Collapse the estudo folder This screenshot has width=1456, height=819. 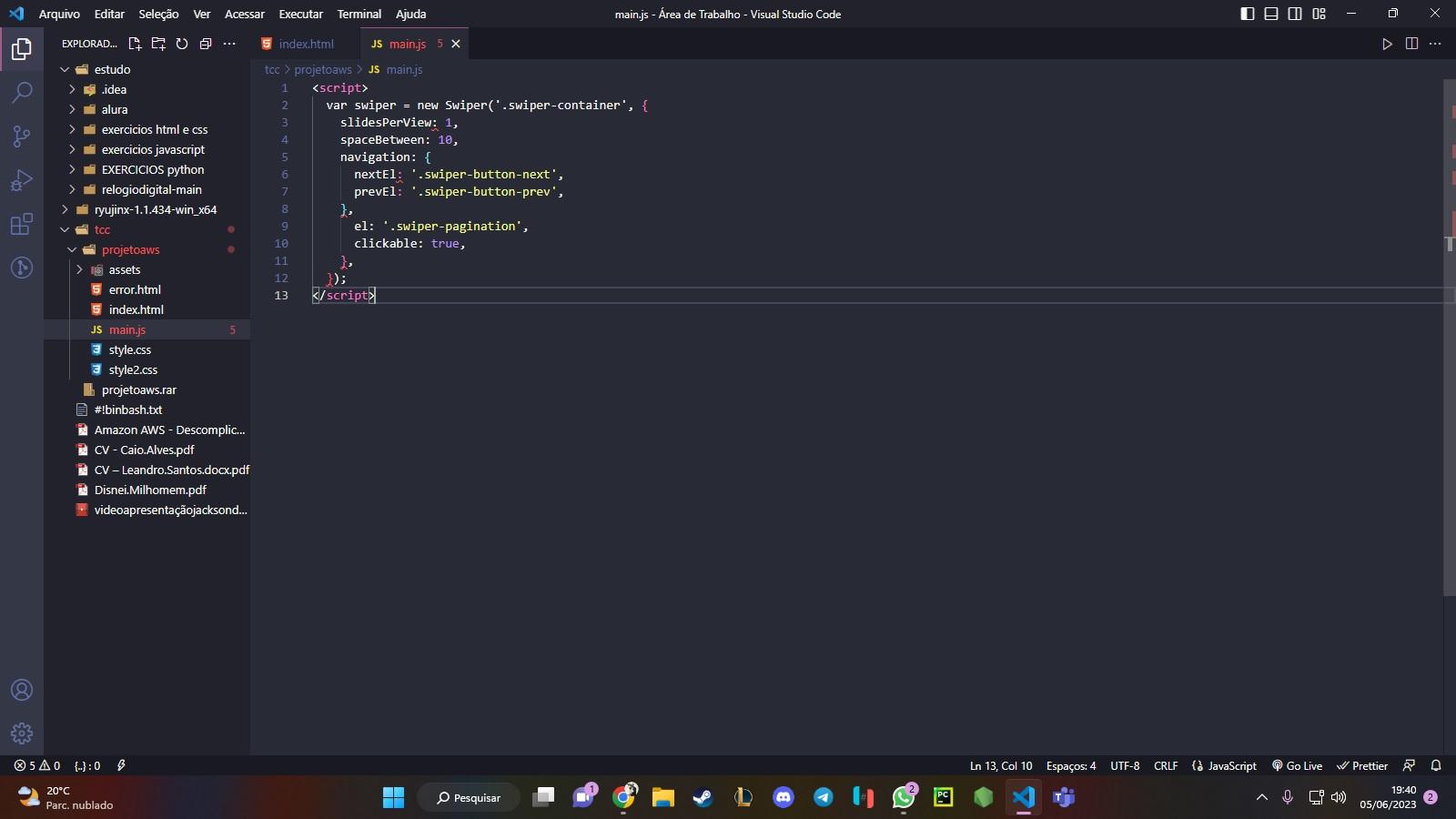[112, 69]
